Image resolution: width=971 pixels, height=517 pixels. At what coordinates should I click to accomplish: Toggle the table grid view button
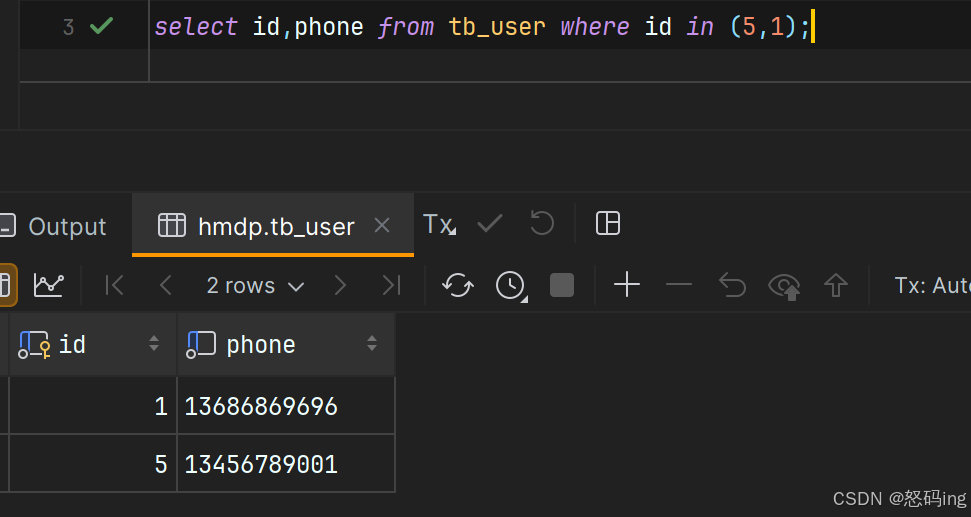click(x=6, y=286)
